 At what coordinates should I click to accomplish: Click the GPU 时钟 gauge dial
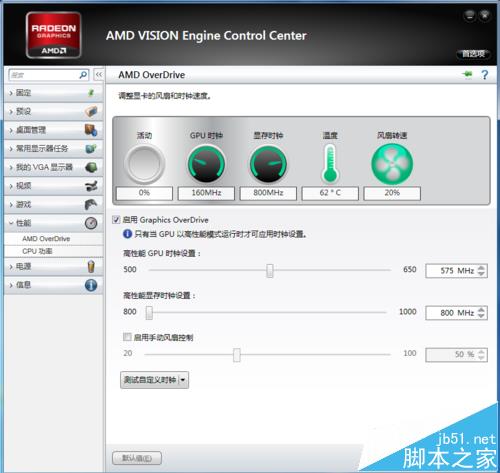click(x=206, y=164)
